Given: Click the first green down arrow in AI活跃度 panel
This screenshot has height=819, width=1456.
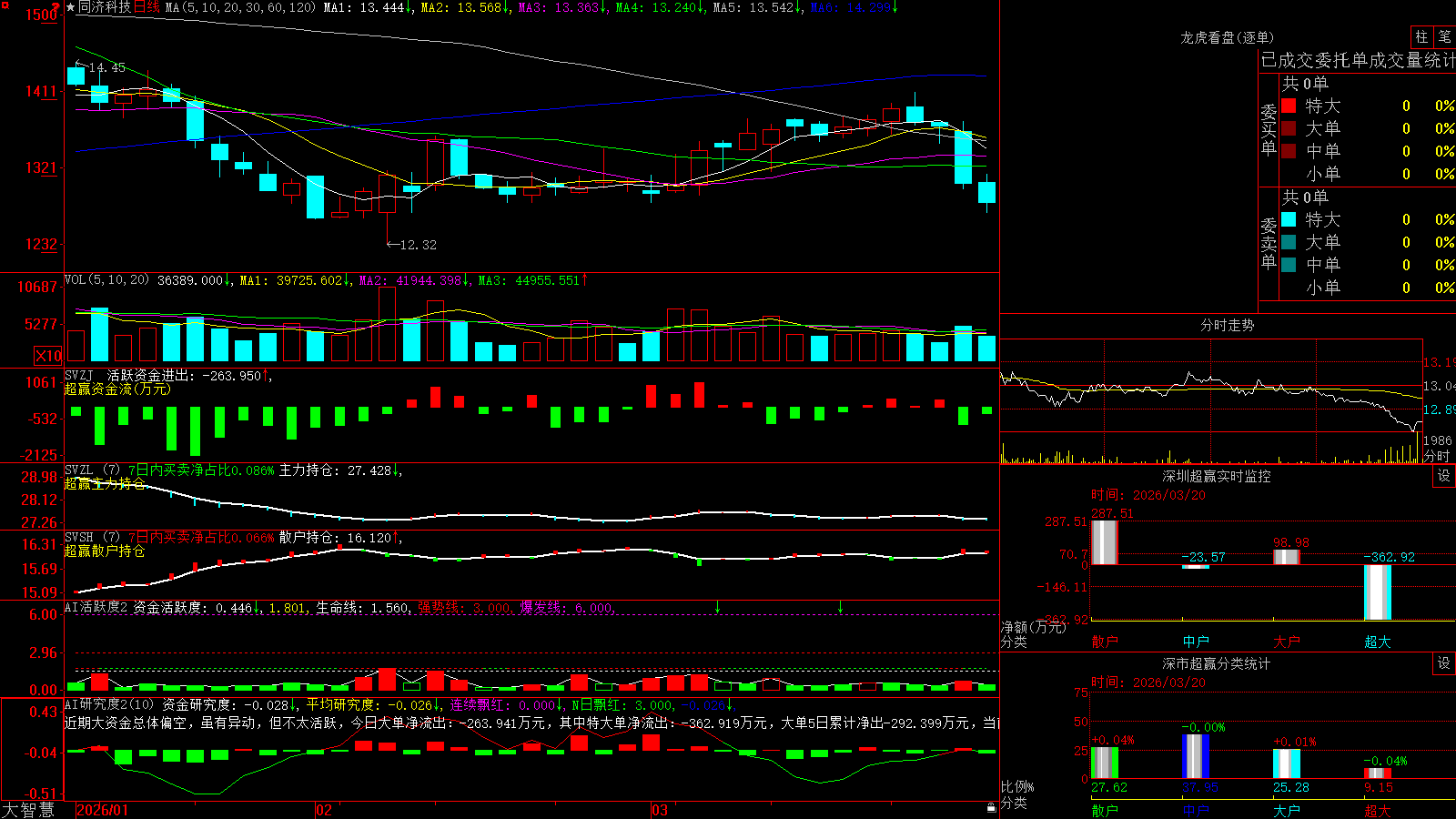Looking at the screenshot, I should click(718, 607).
